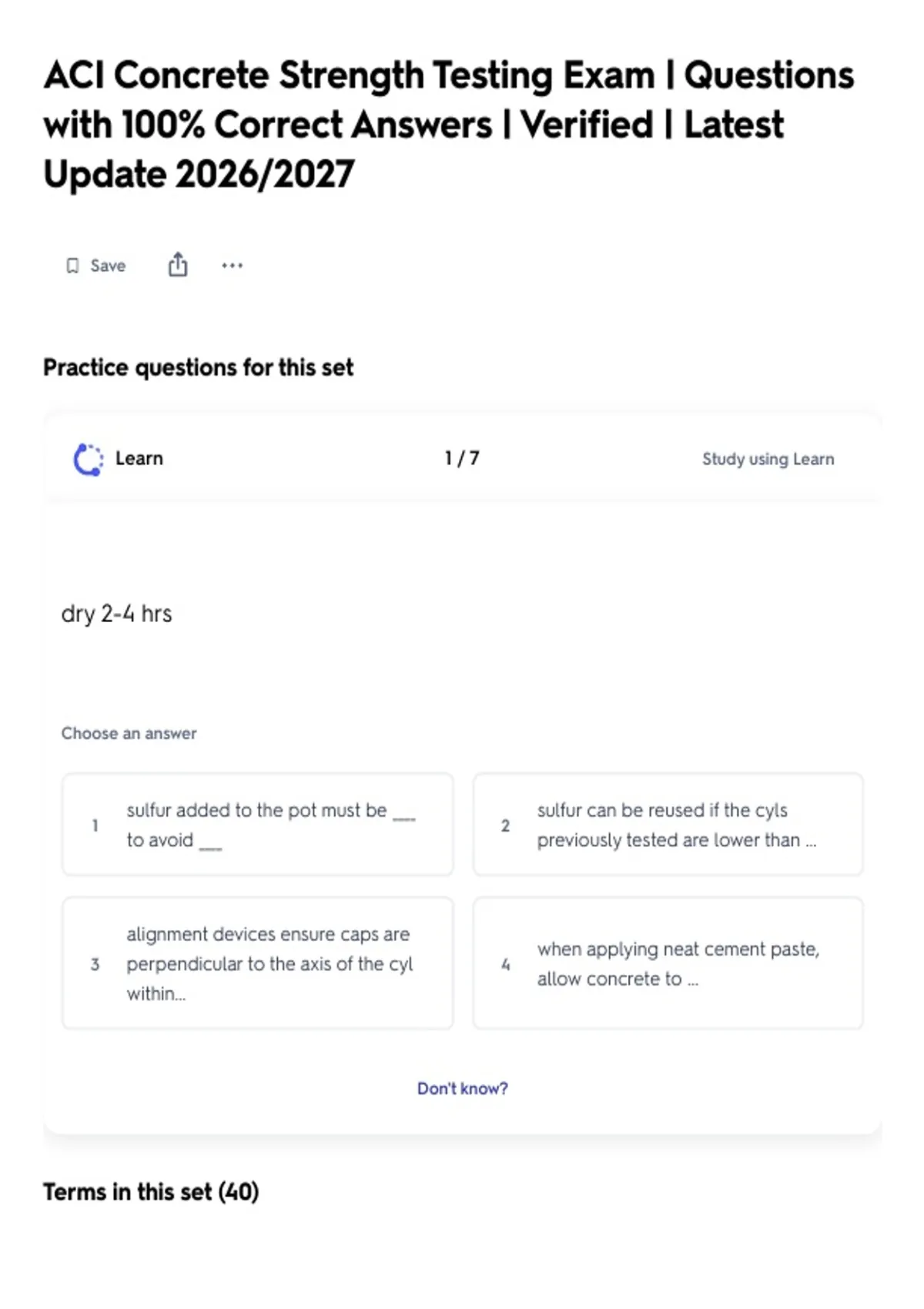The image size is (924, 1309).
Task: Click the Don't know? link
Action: (462, 1088)
